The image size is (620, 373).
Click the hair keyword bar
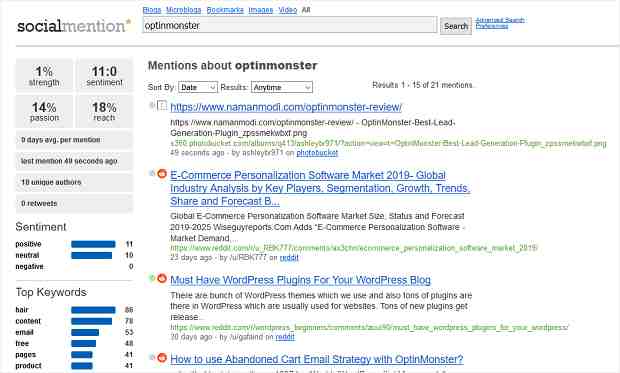[x=93, y=310]
